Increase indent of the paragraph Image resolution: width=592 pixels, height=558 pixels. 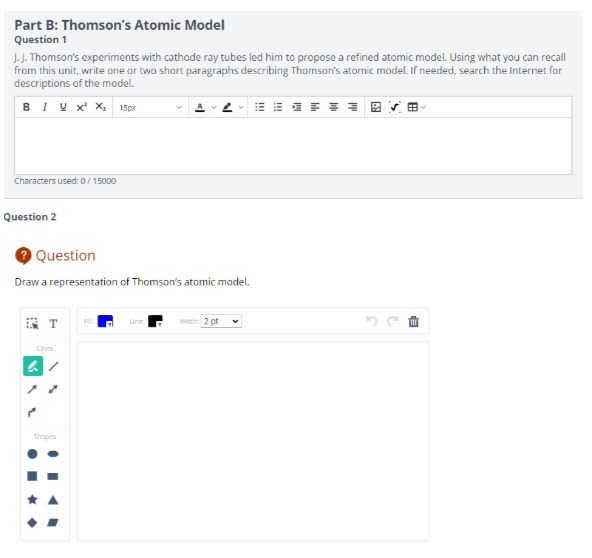297,107
